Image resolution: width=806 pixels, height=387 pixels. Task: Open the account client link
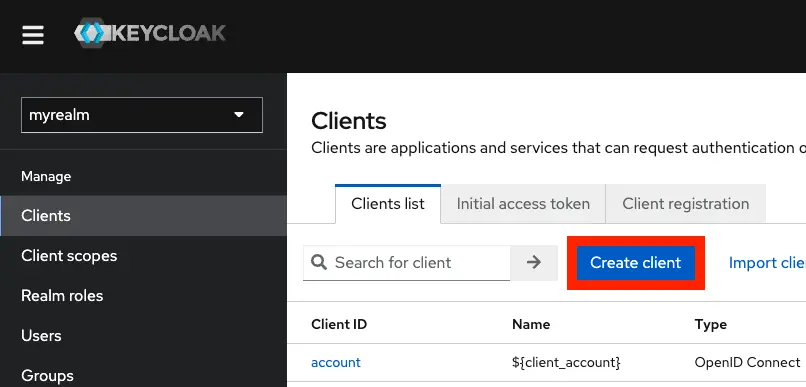pos(336,362)
